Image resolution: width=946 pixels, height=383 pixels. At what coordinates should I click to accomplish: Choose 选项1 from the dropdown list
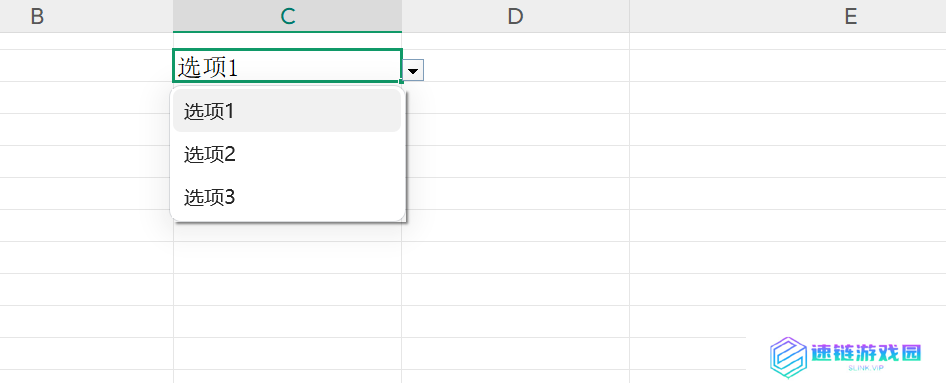click(x=287, y=111)
